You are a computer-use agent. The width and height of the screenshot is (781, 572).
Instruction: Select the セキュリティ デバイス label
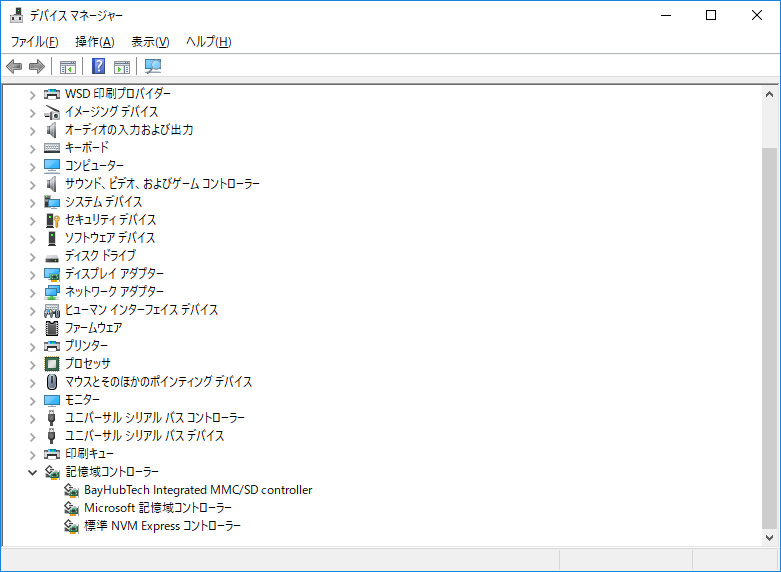click(110, 219)
